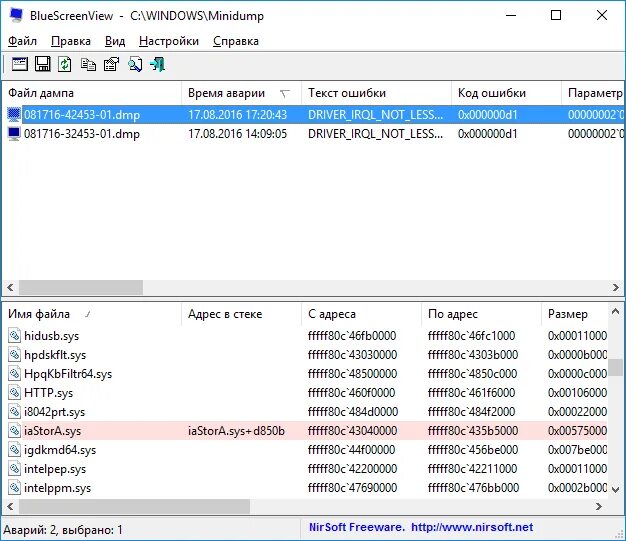
Task: Click upper pane scroll right arrow
Action: coord(616,287)
